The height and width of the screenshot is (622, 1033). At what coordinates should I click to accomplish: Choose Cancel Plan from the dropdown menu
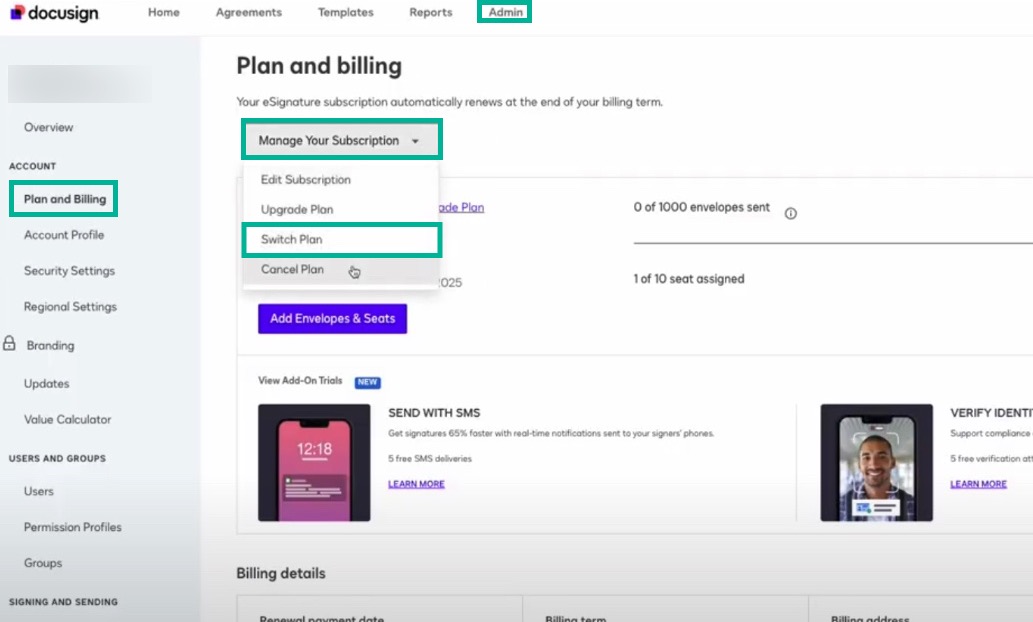pos(292,269)
